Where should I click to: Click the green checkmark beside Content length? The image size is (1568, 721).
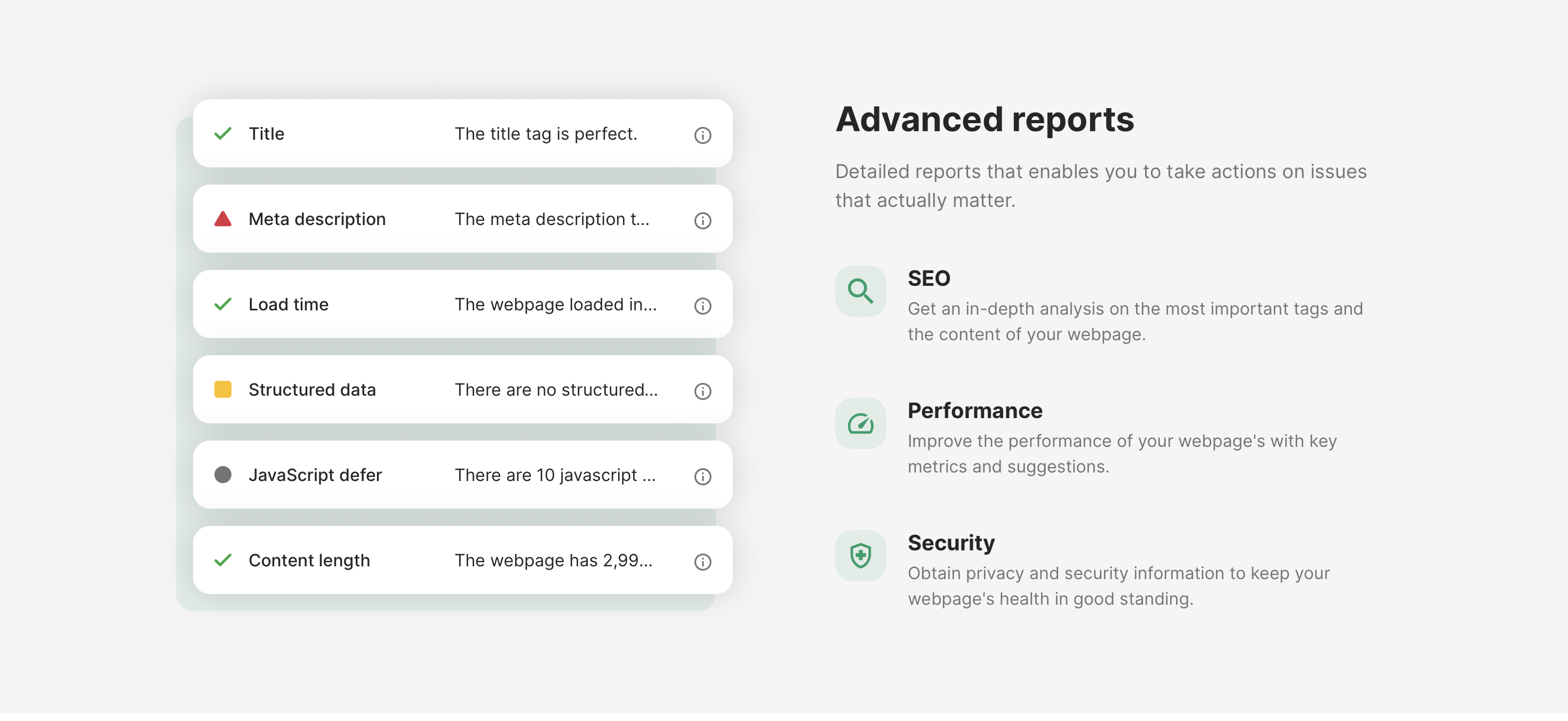pos(223,559)
